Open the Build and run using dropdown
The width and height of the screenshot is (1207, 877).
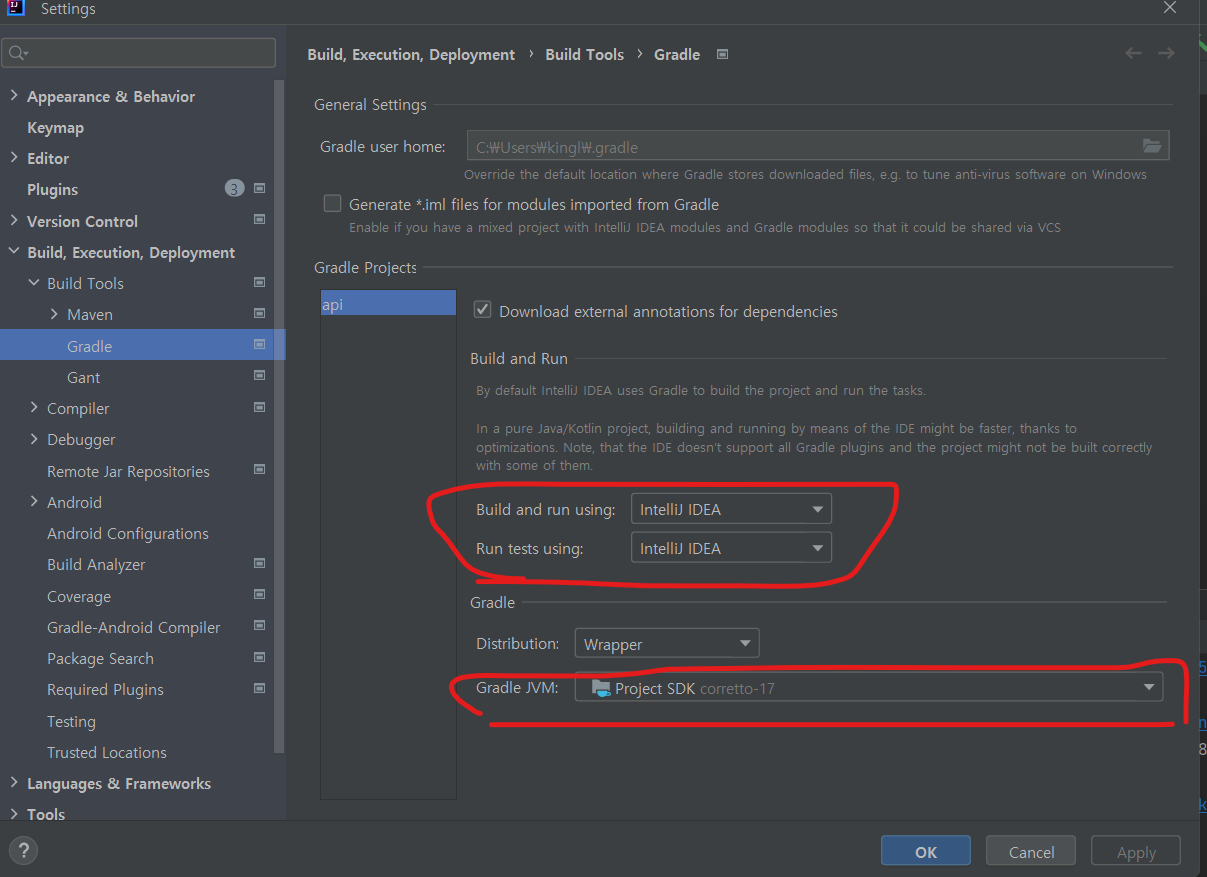pyautogui.click(x=731, y=509)
